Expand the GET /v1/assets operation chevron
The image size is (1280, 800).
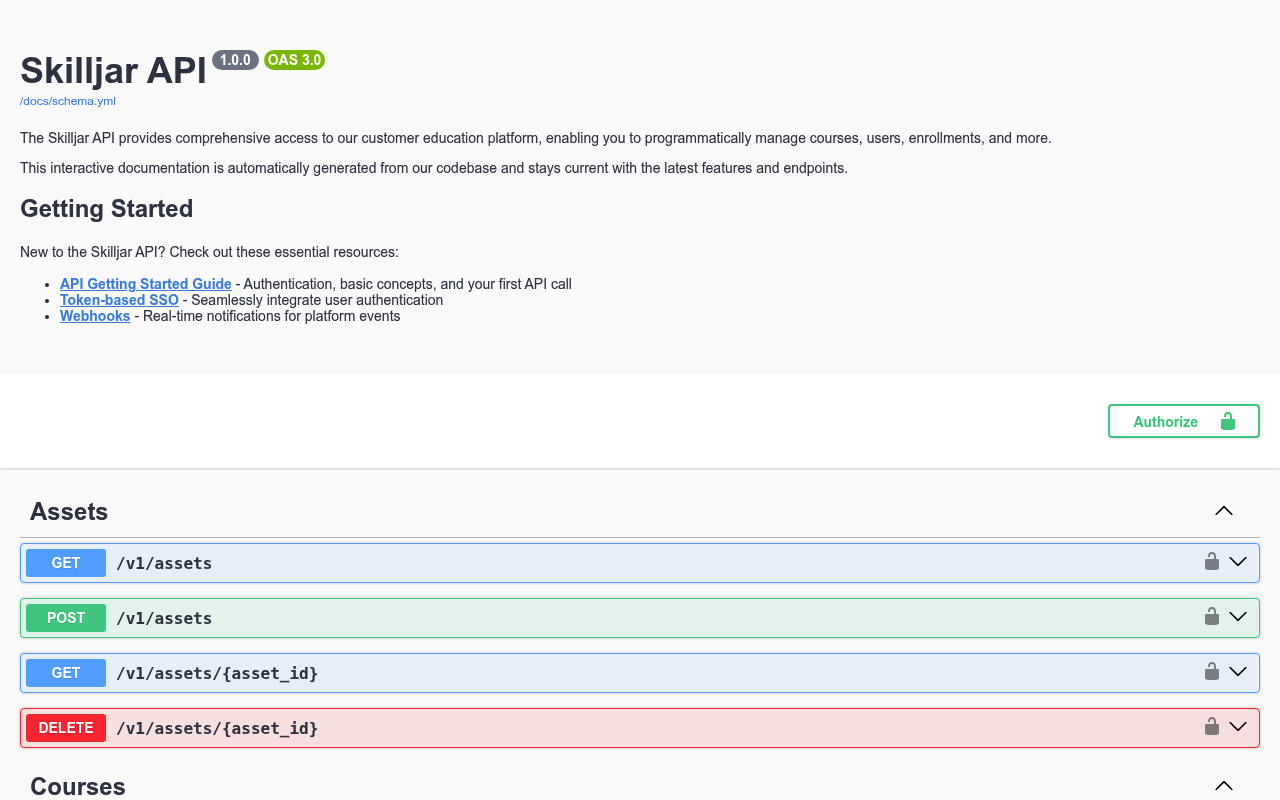tap(1238, 562)
